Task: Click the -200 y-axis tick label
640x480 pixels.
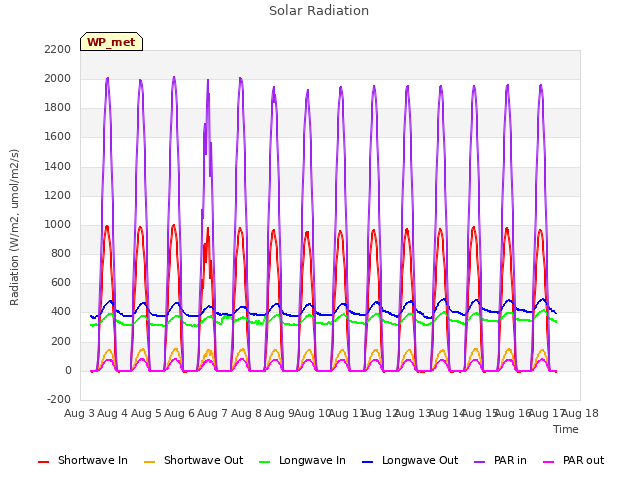Action: [59, 399]
